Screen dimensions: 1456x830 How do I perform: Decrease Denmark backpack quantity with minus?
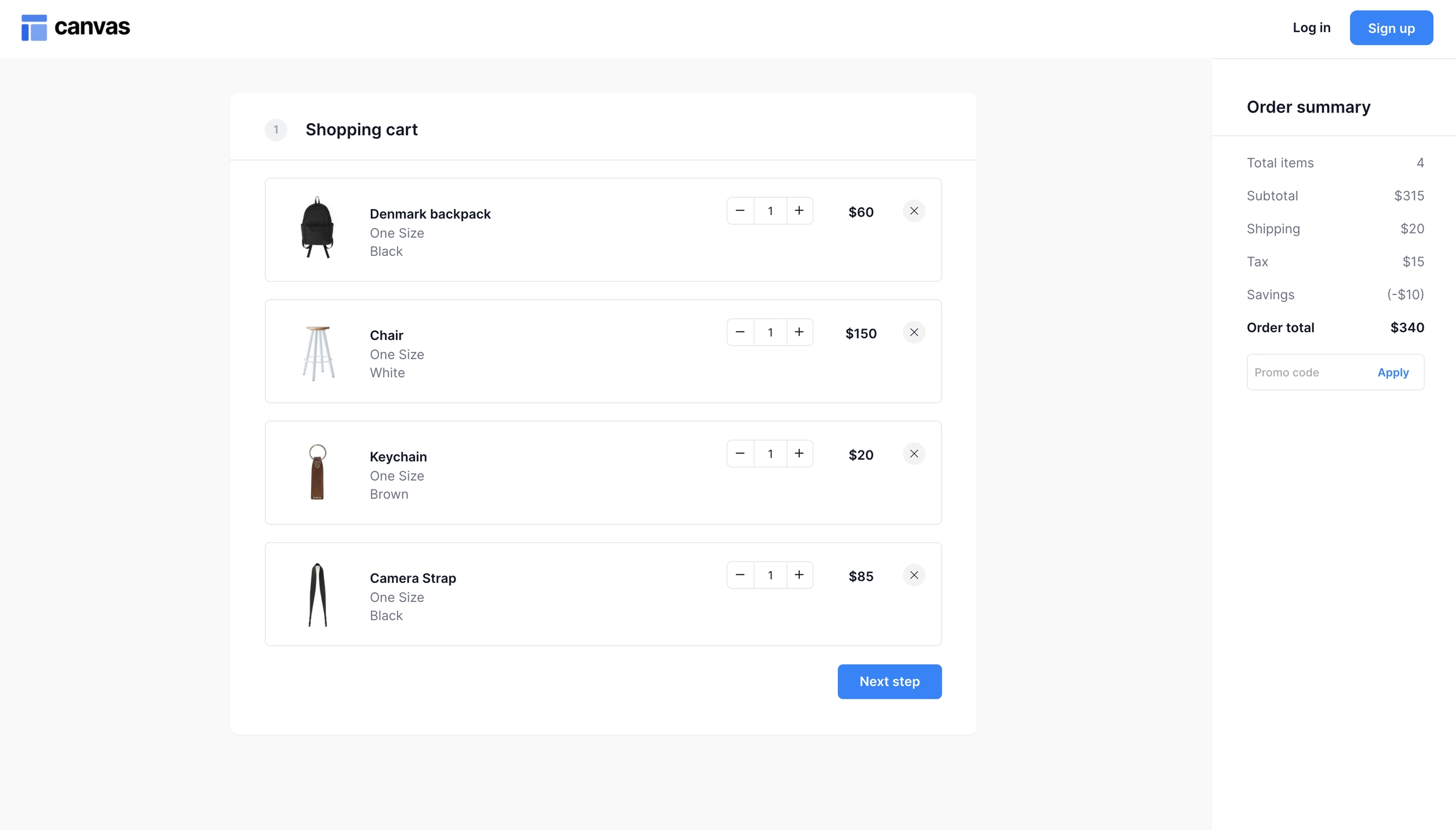(740, 211)
